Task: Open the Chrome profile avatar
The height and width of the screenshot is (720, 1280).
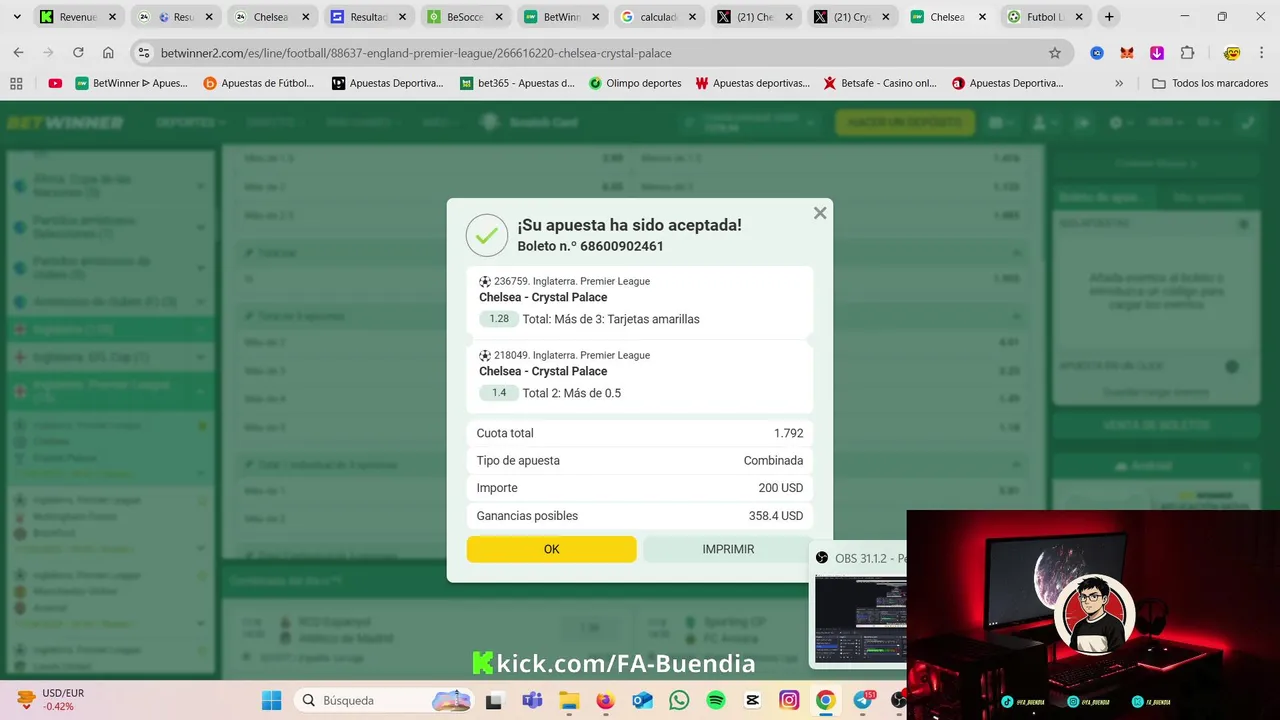Action: pyautogui.click(x=1232, y=53)
